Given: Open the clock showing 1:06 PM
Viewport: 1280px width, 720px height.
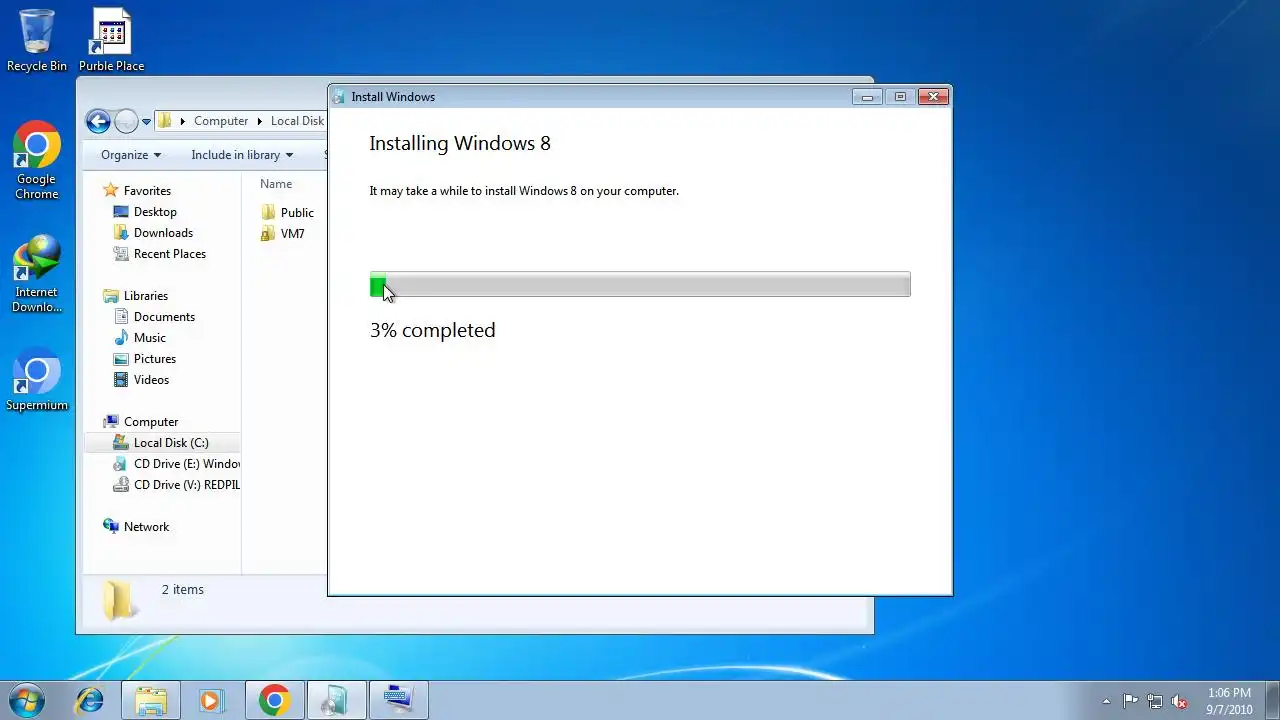Looking at the screenshot, I should click(x=1229, y=701).
